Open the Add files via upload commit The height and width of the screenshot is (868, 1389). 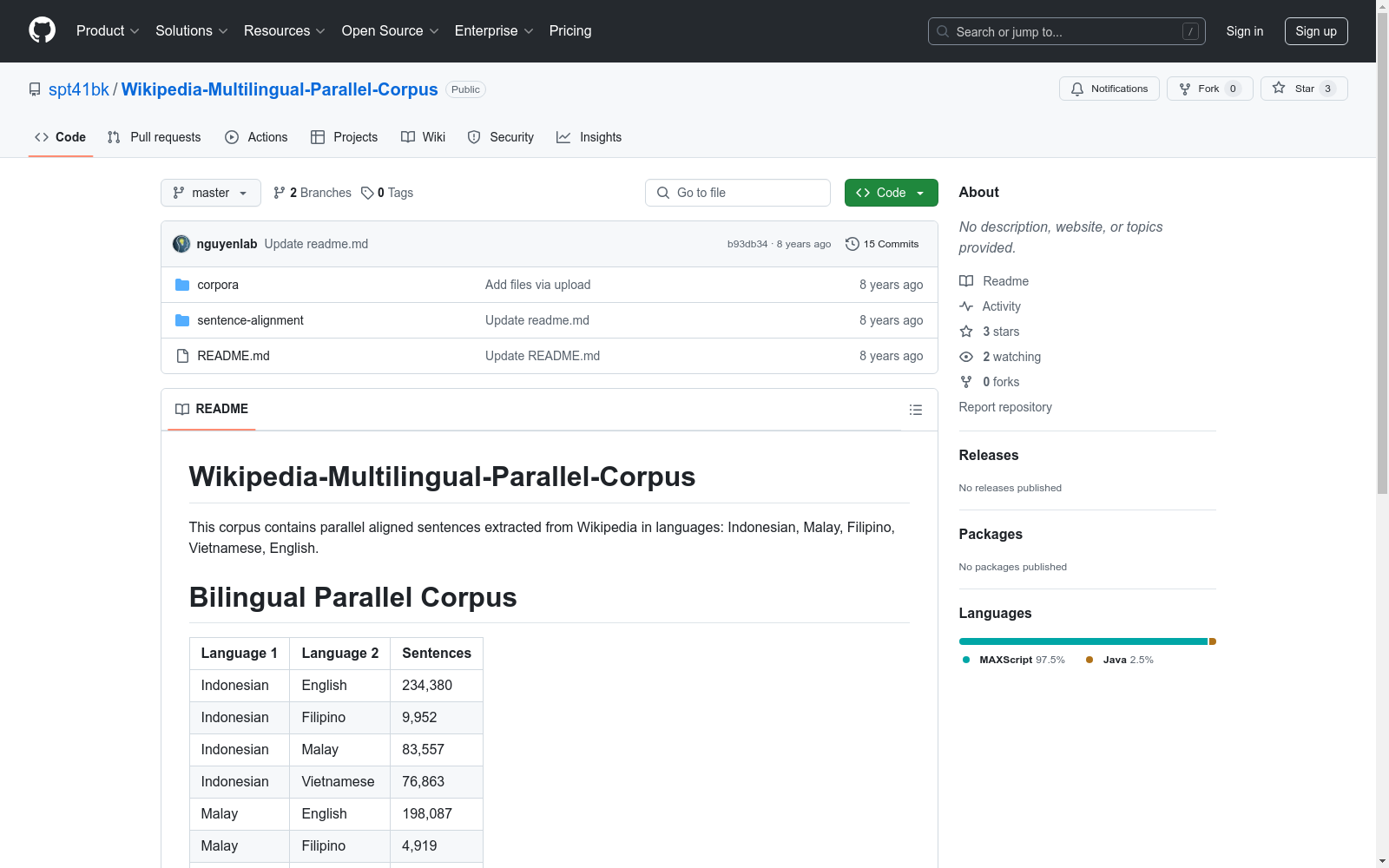(537, 285)
